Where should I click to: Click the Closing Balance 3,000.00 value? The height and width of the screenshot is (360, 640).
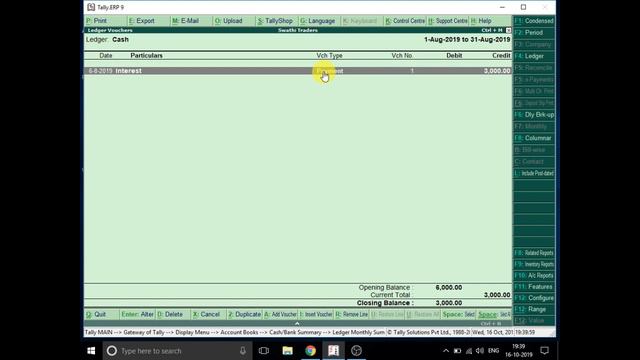449,303
